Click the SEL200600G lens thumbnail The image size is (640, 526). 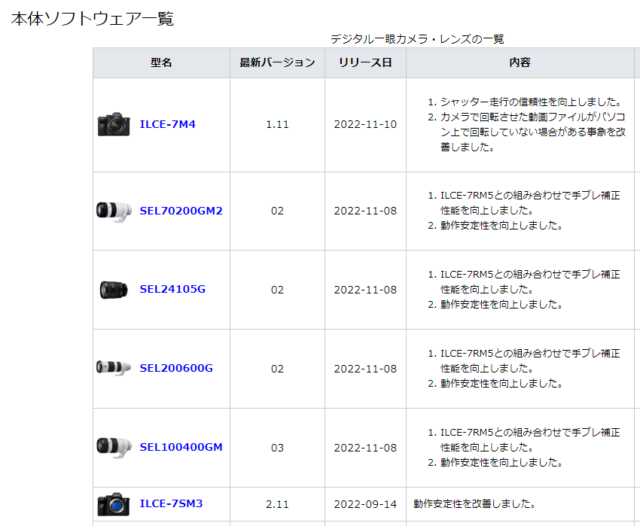pos(114,368)
